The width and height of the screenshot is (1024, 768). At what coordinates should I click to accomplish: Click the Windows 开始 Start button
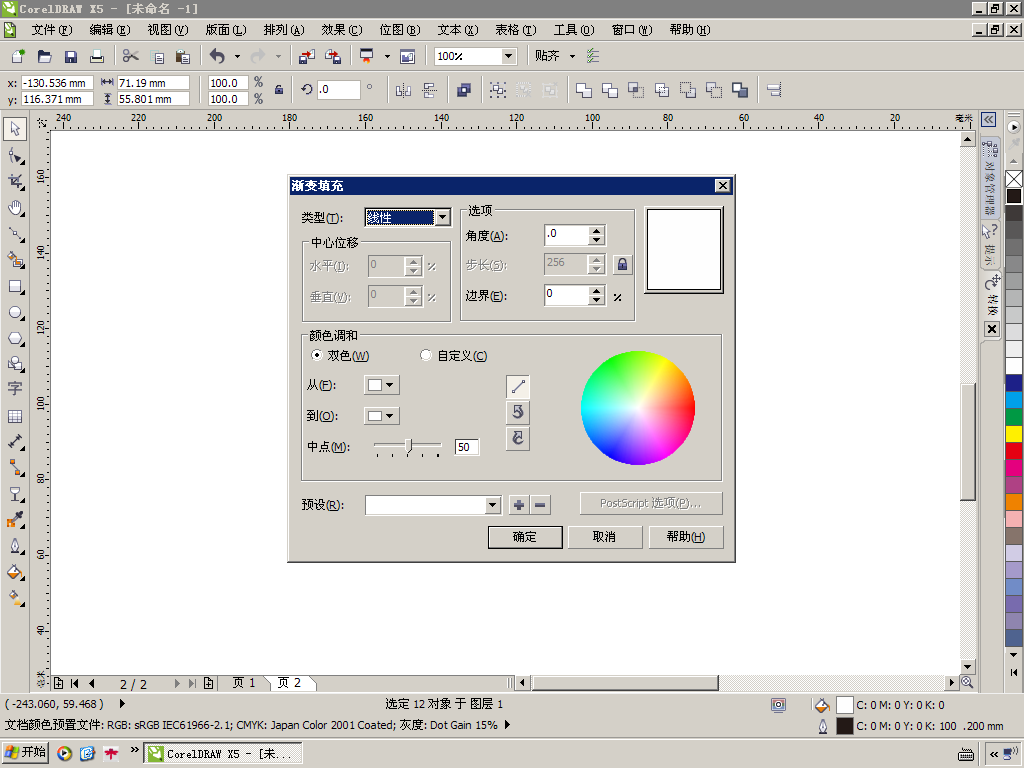pos(26,753)
